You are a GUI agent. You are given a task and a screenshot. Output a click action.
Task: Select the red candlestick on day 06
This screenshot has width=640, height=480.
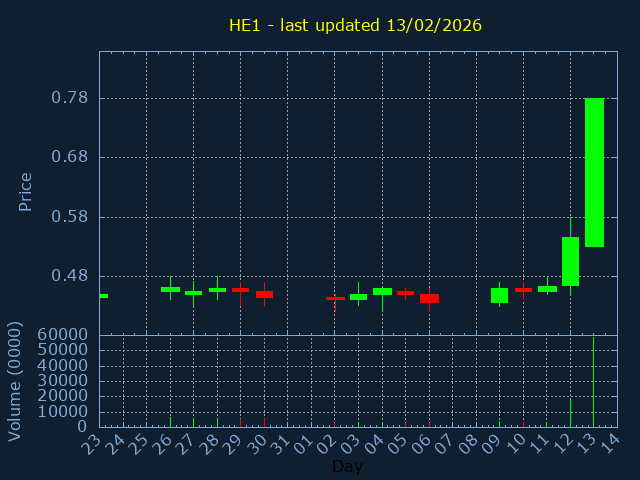[429, 298]
